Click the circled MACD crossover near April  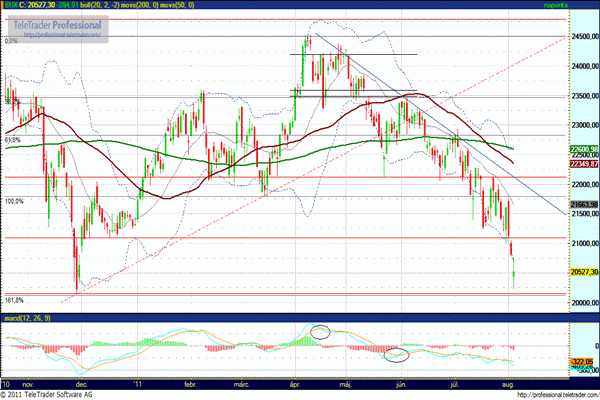click(x=320, y=331)
